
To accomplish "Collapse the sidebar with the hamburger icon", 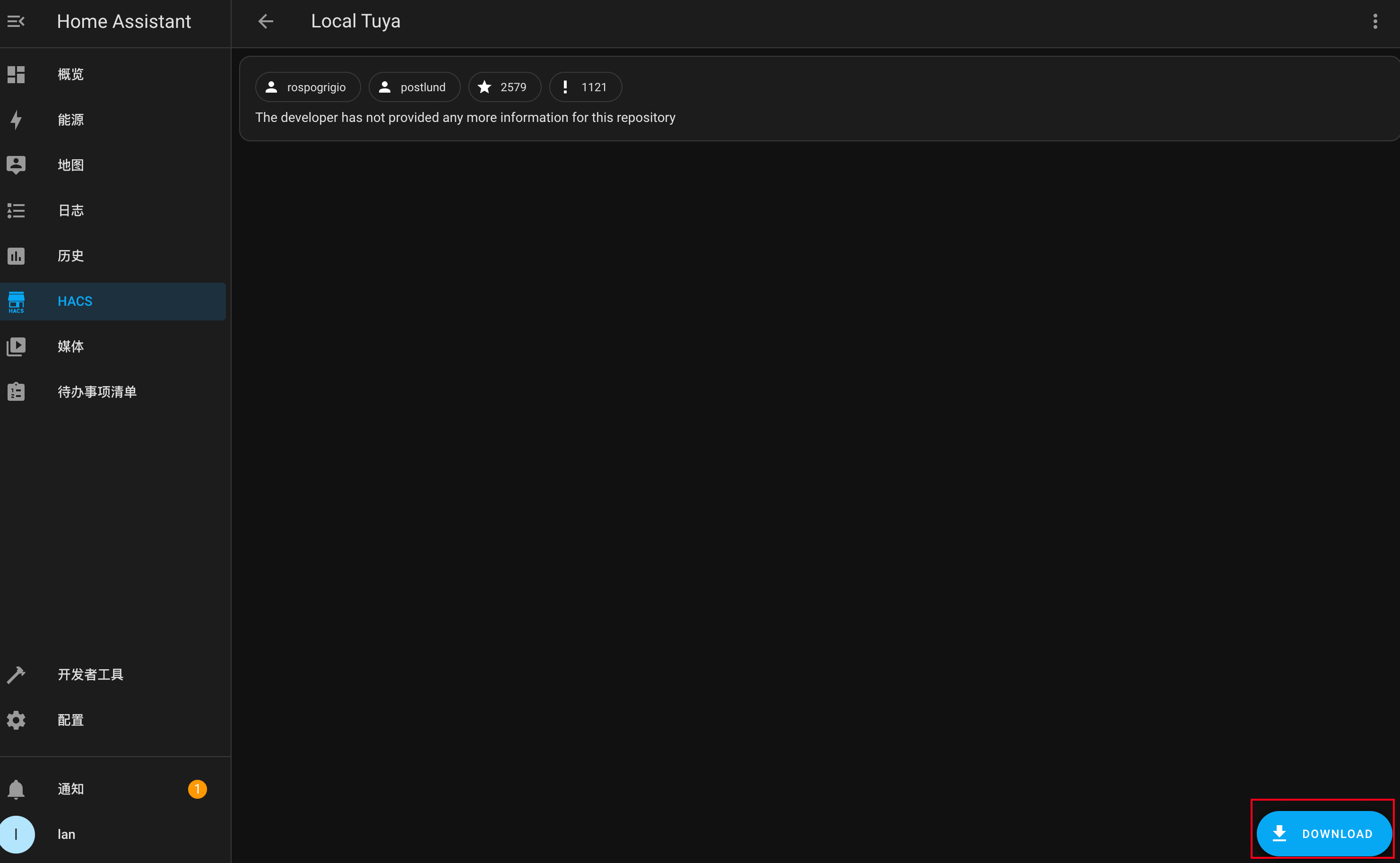I will (x=16, y=22).
